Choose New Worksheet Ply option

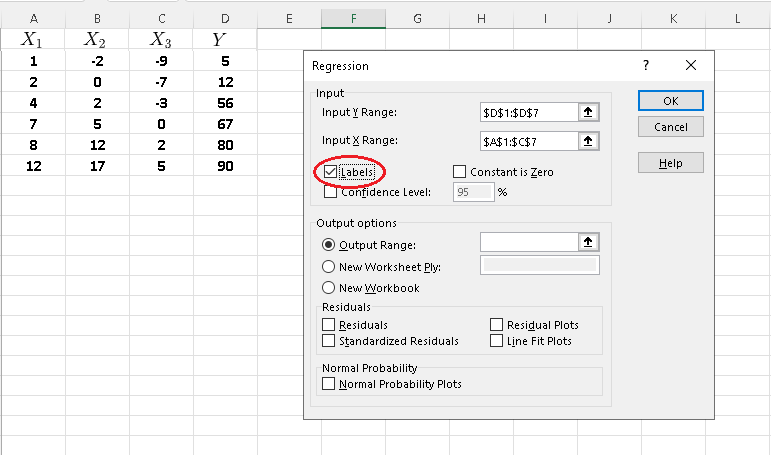click(x=328, y=266)
